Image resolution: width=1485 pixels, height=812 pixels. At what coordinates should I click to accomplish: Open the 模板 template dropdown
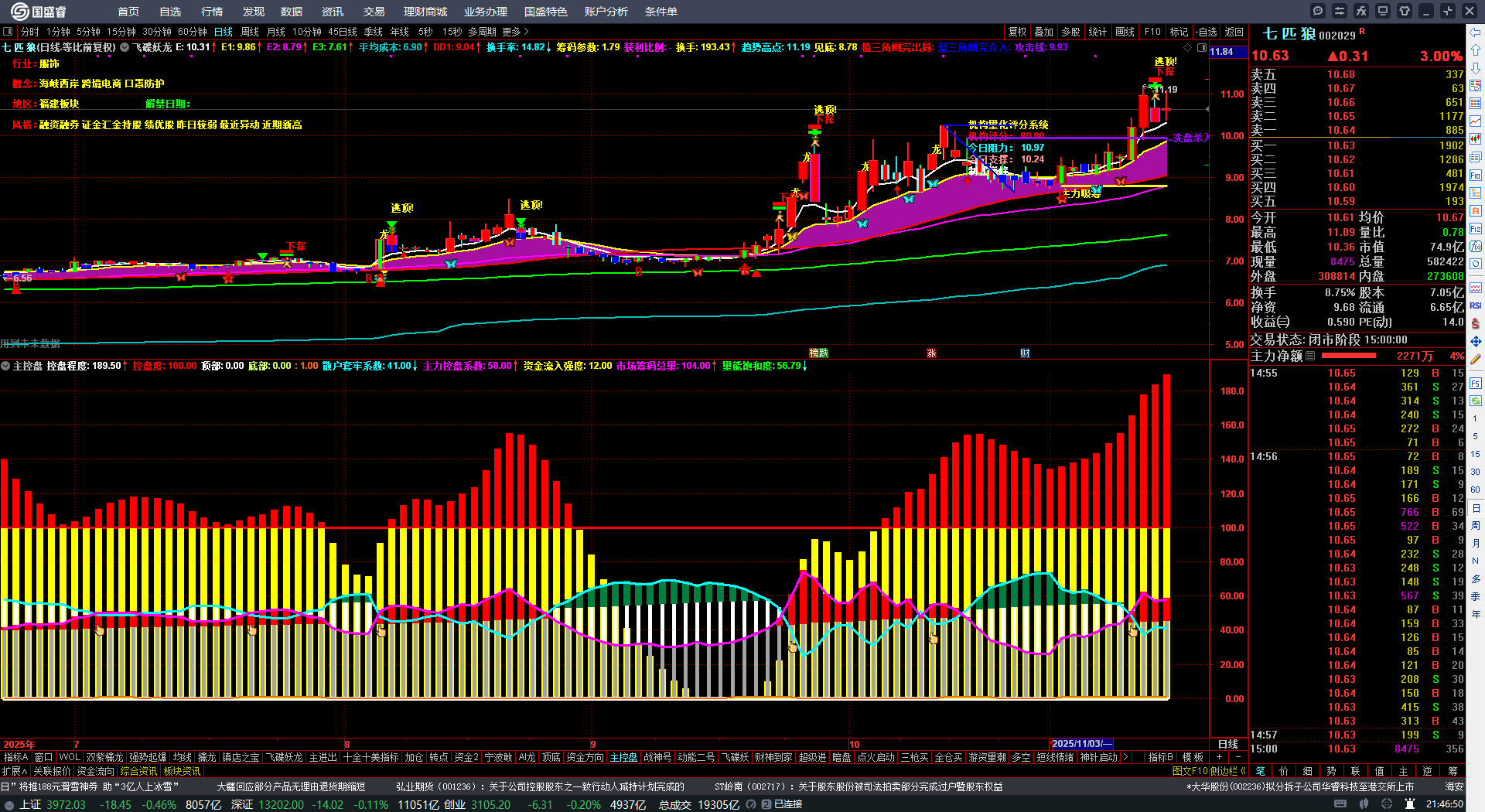click(1193, 757)
